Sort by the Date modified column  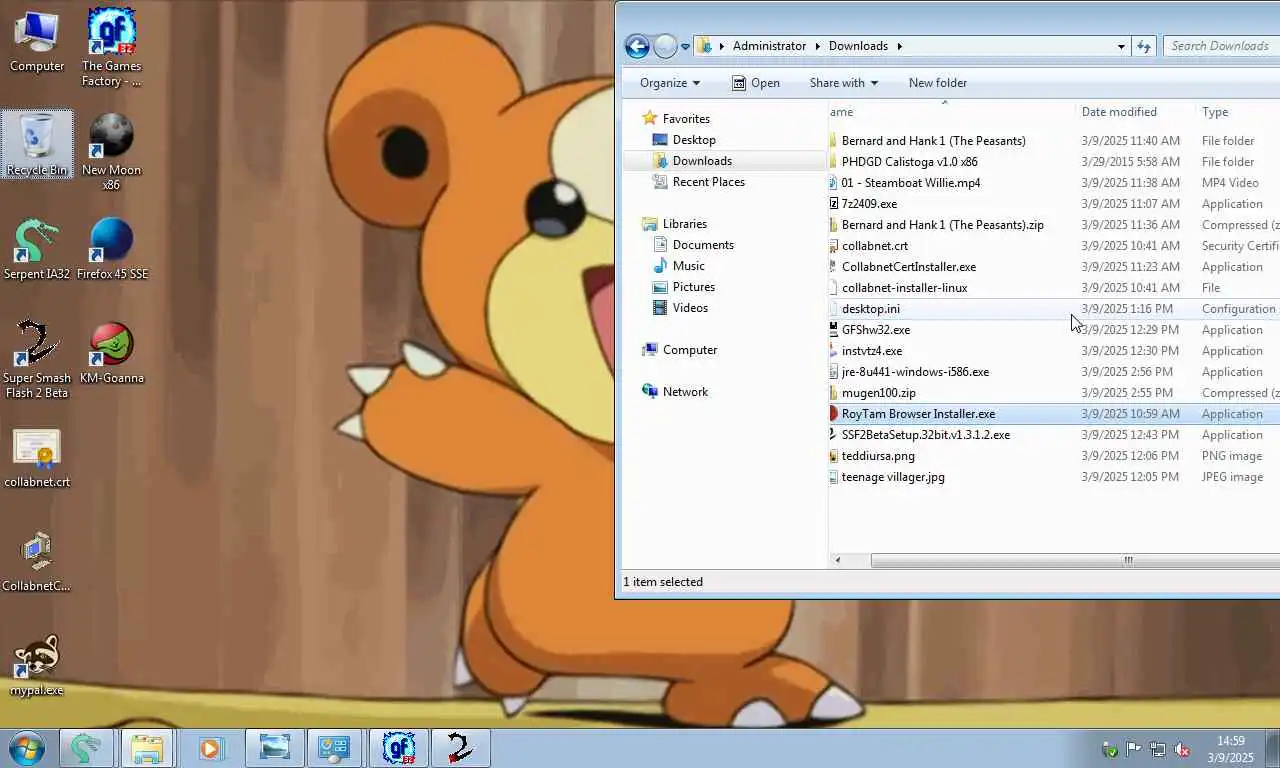[x=1136, y=112]
